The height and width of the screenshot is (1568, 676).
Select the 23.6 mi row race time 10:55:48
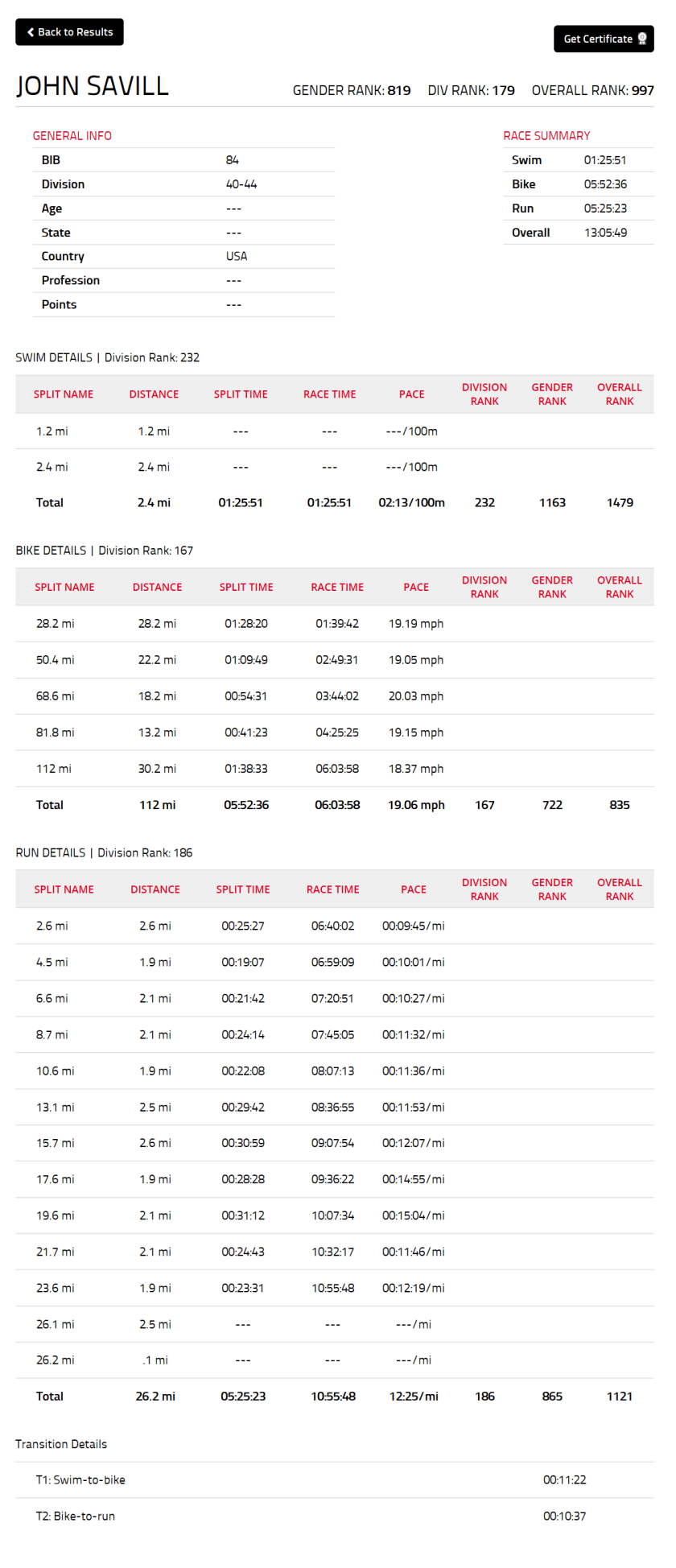coord(333,1288)
